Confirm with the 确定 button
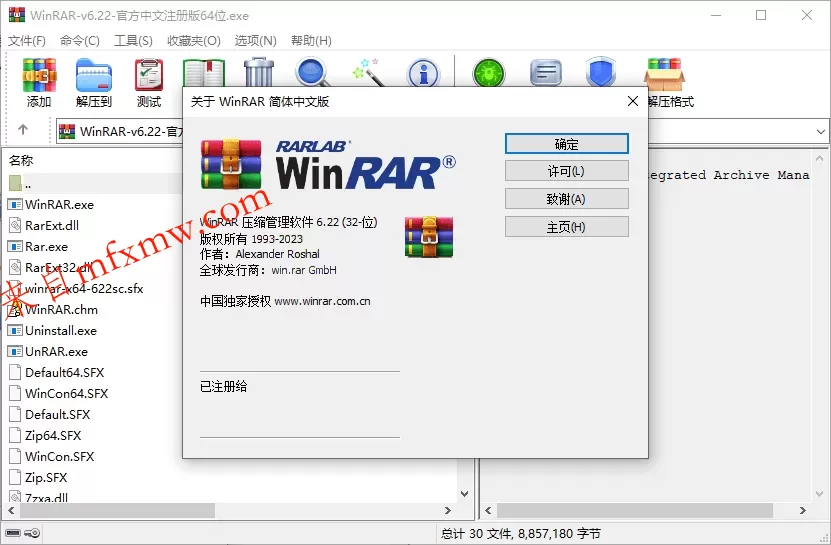Viewport: 831px width, 545px height. (567, 144)
